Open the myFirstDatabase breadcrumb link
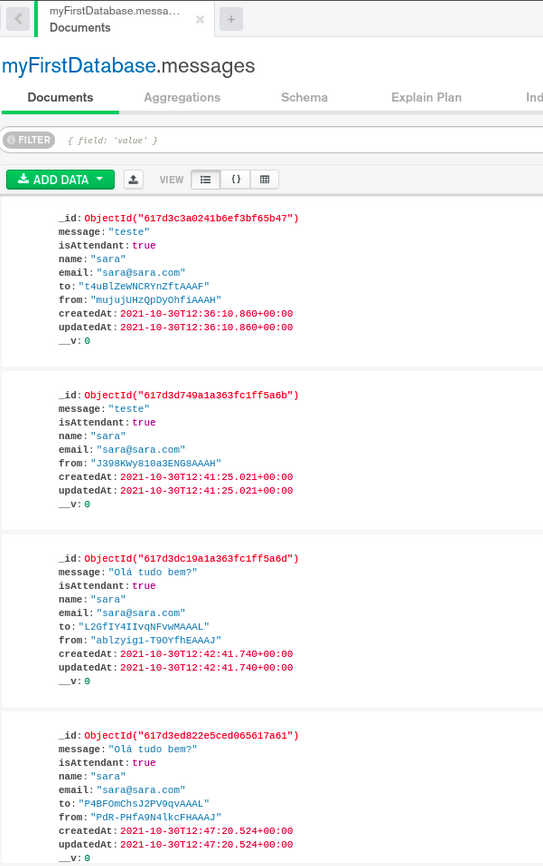Image resolution: width=543 pixels, height=866 pixels. tap(79, 66)
